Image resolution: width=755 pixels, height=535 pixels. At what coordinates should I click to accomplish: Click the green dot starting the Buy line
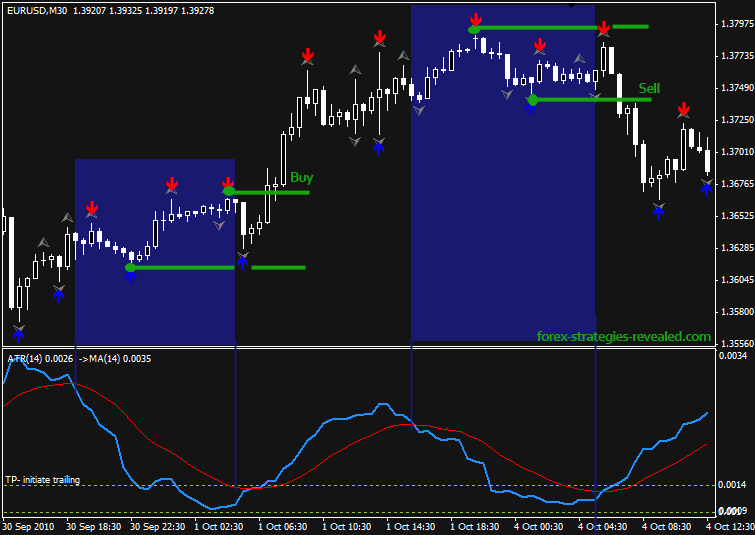pyautogui.click(x=229, y=192)
